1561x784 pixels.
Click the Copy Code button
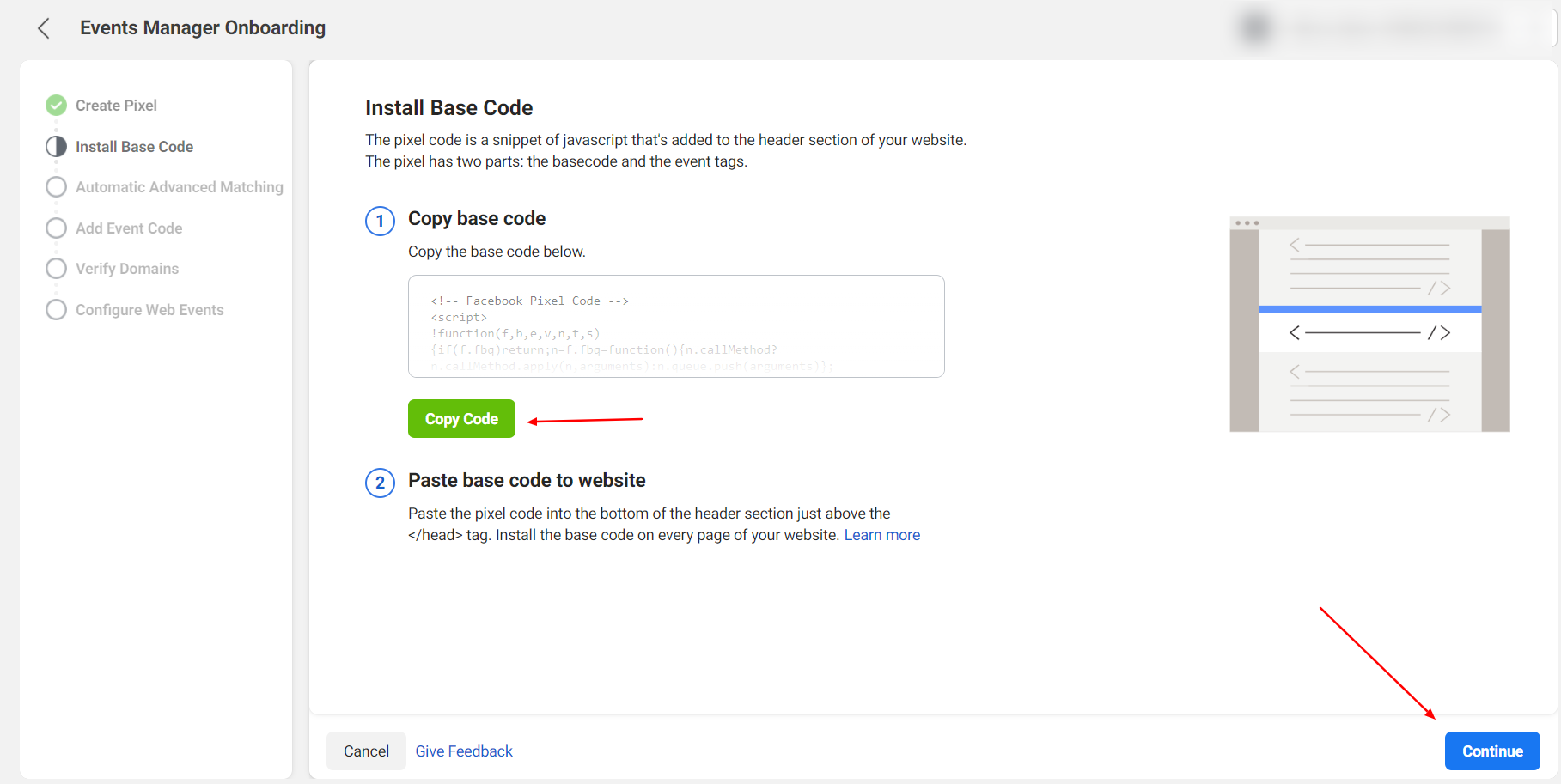(x=461, y=418)
